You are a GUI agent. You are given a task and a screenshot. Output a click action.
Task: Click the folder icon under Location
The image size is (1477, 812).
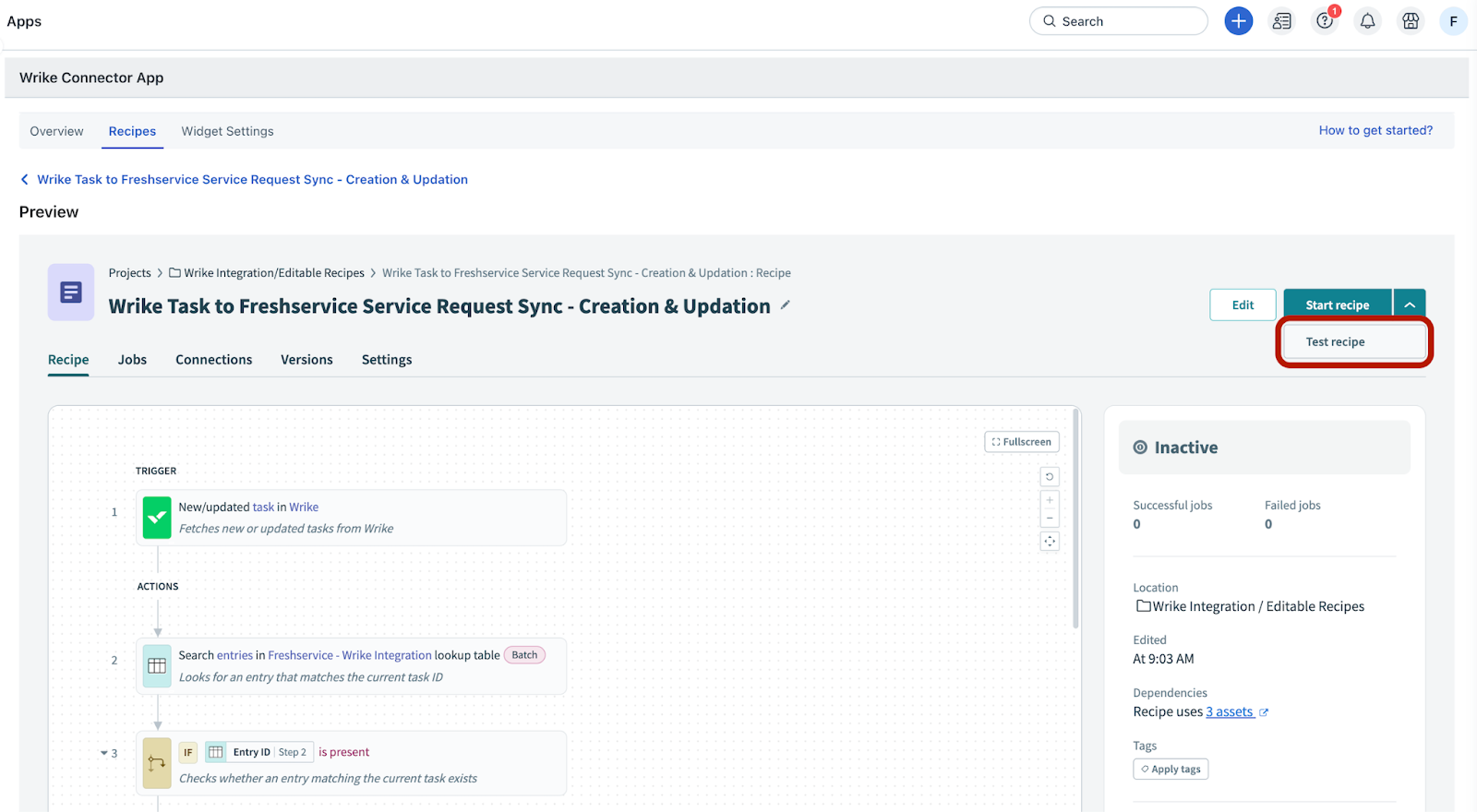pos(1144,606)
